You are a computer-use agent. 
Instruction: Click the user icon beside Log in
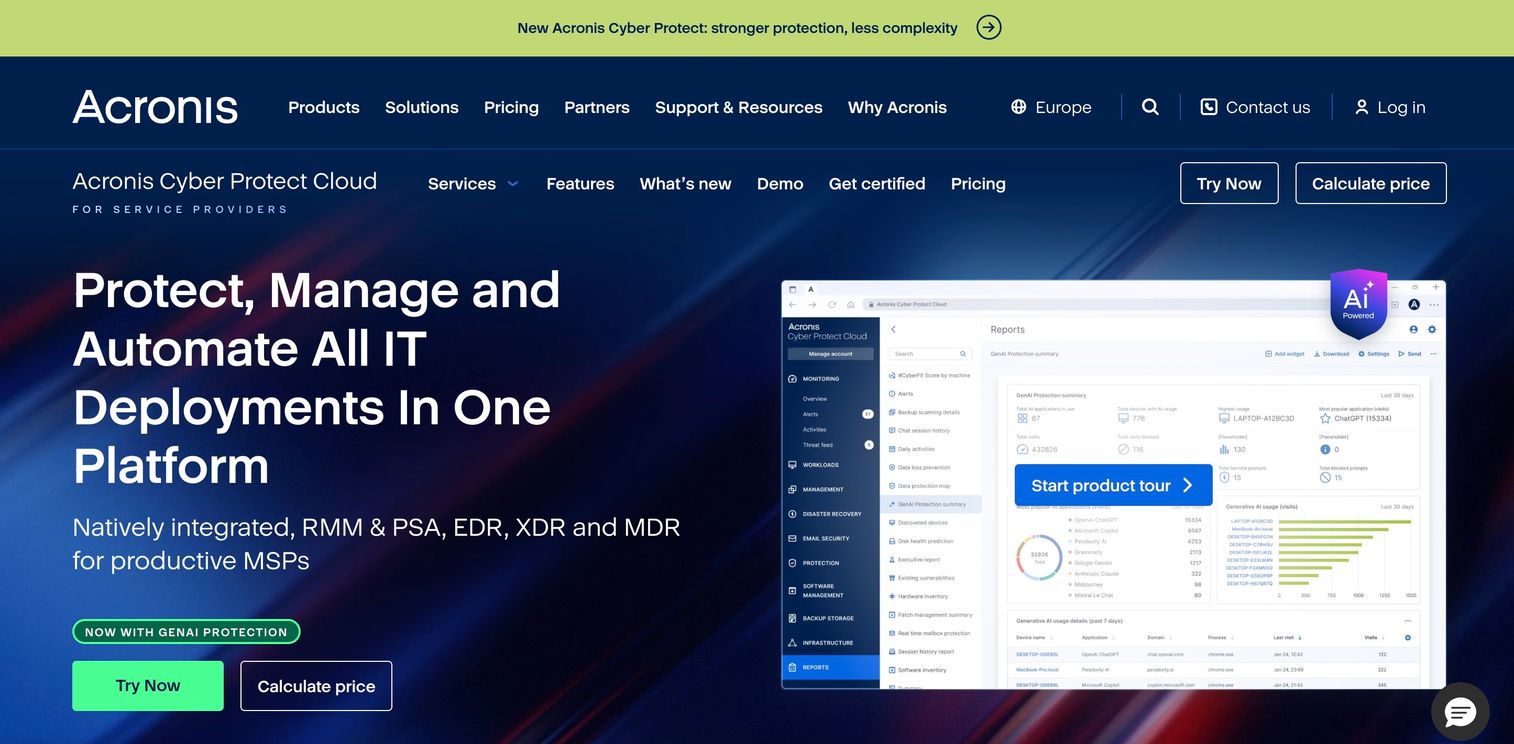point(1361,107)
